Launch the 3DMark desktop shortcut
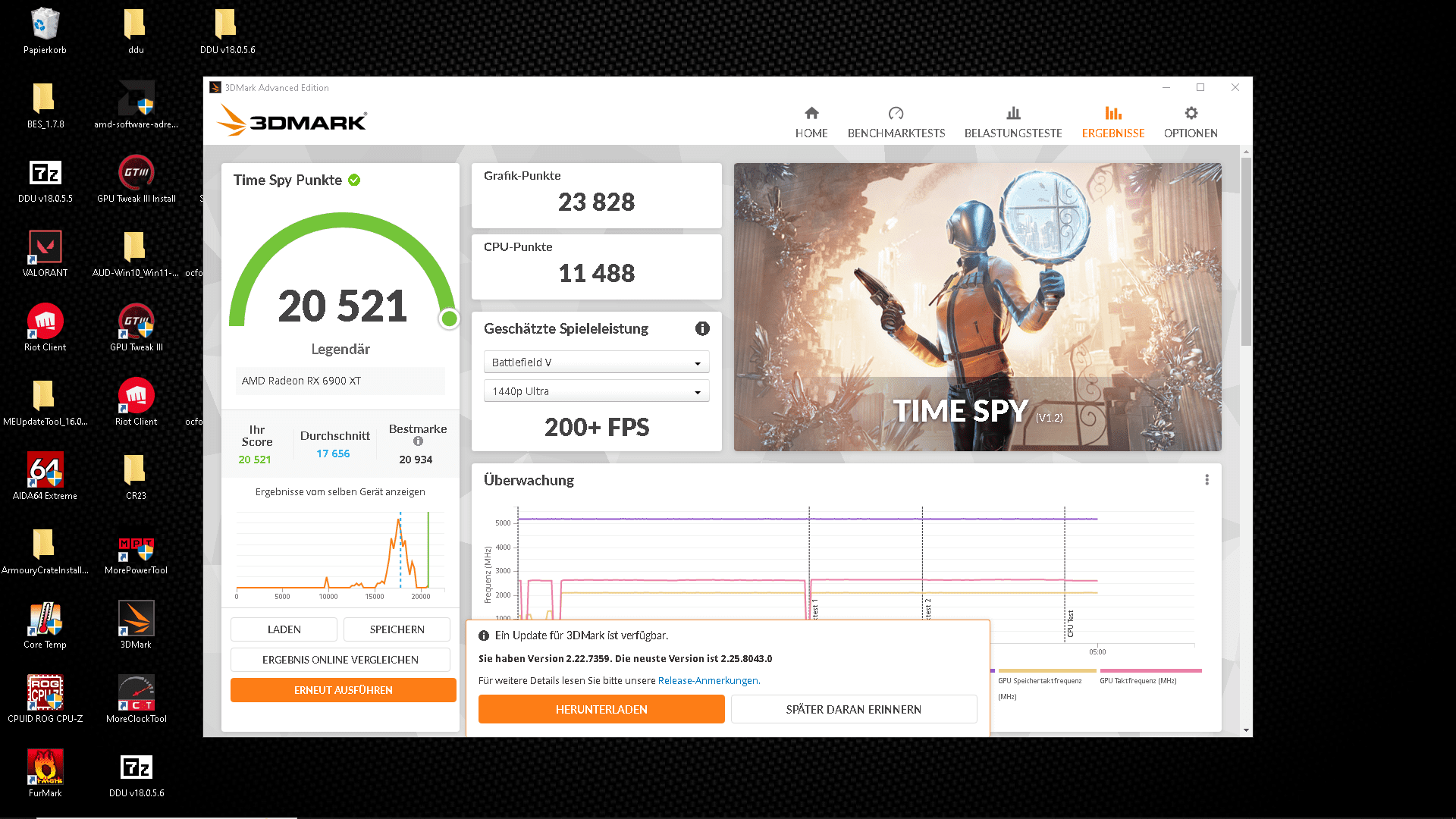This screenshot has height=819, width=1456. coord(136,625)
